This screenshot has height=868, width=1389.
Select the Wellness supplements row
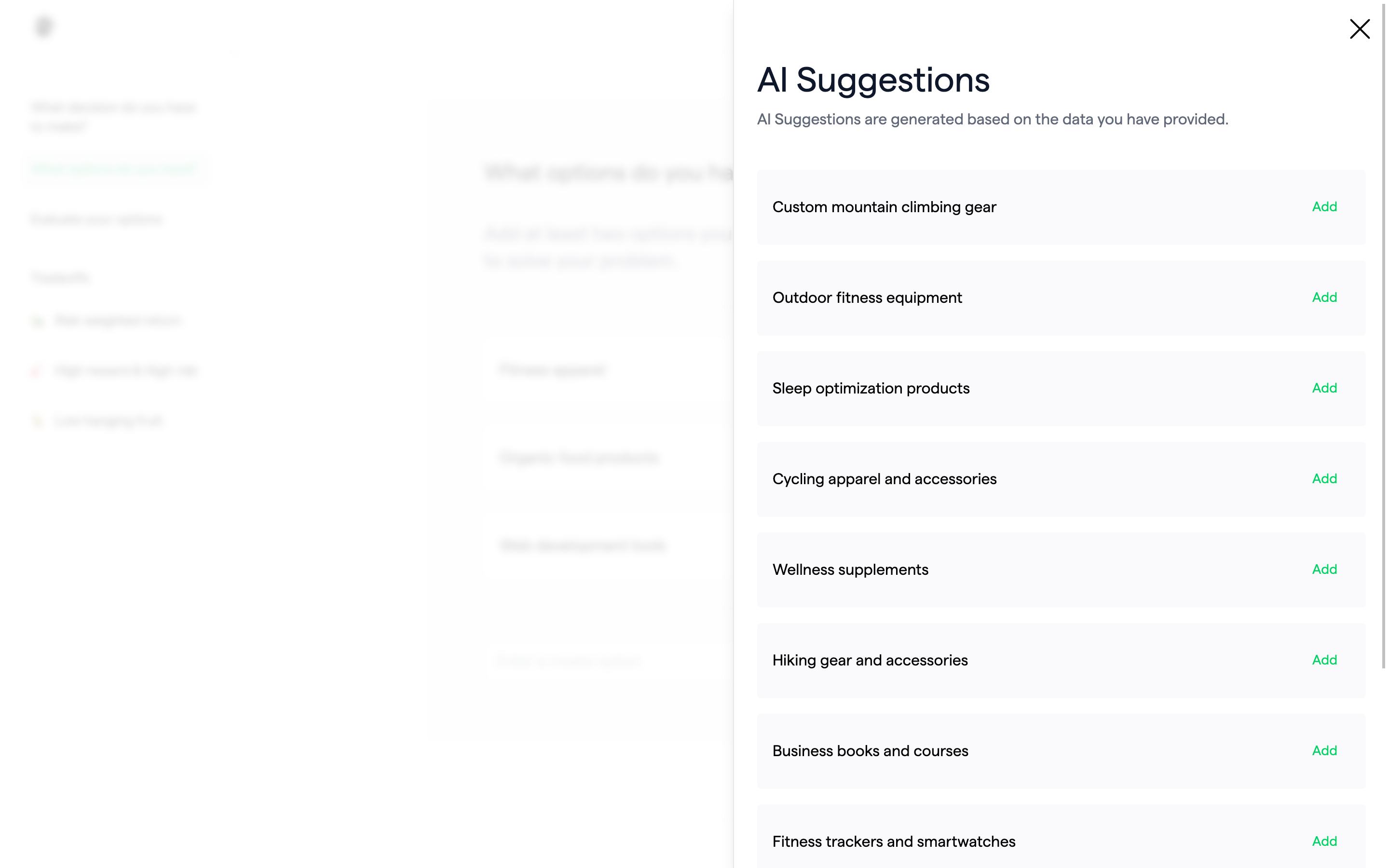tap(1061, 570)
